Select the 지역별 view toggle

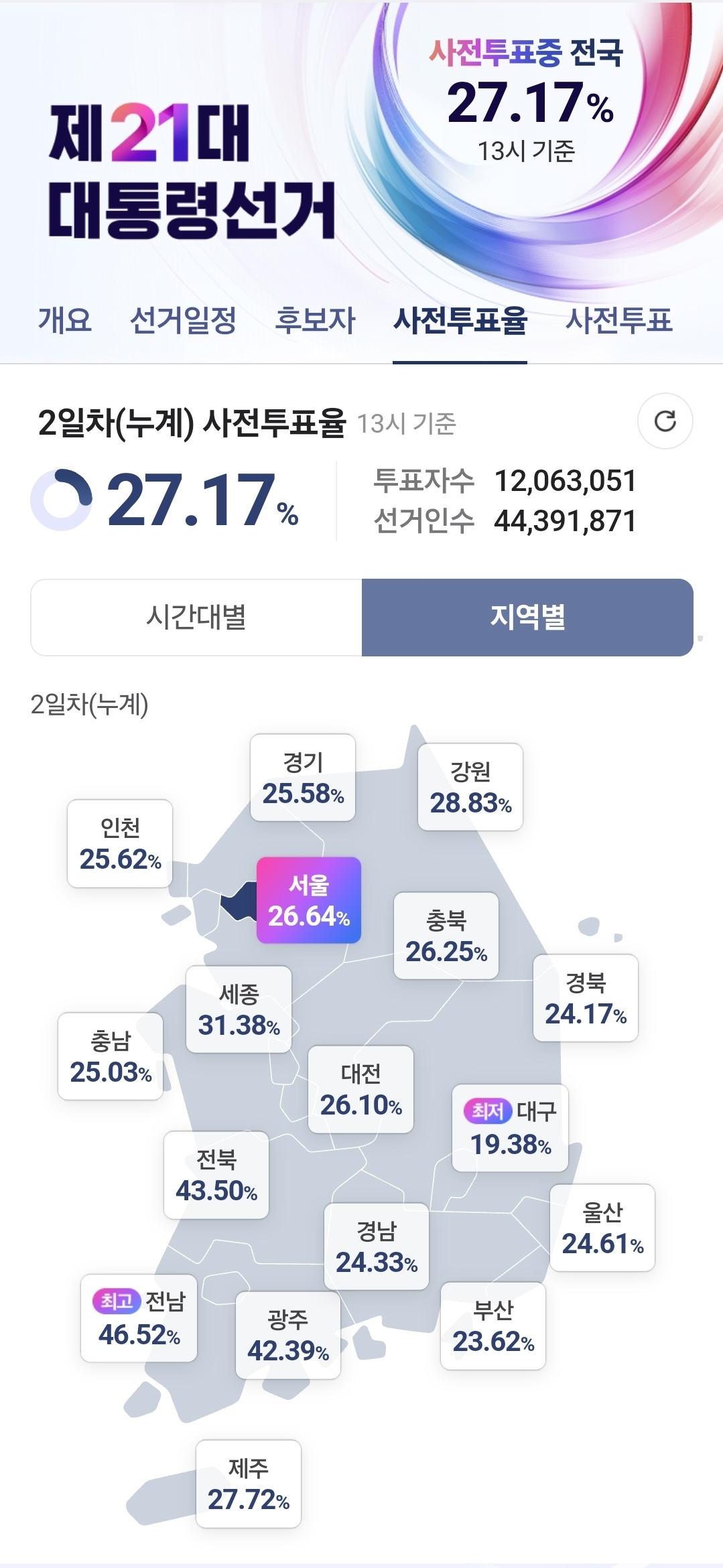[x=527, y=617]
